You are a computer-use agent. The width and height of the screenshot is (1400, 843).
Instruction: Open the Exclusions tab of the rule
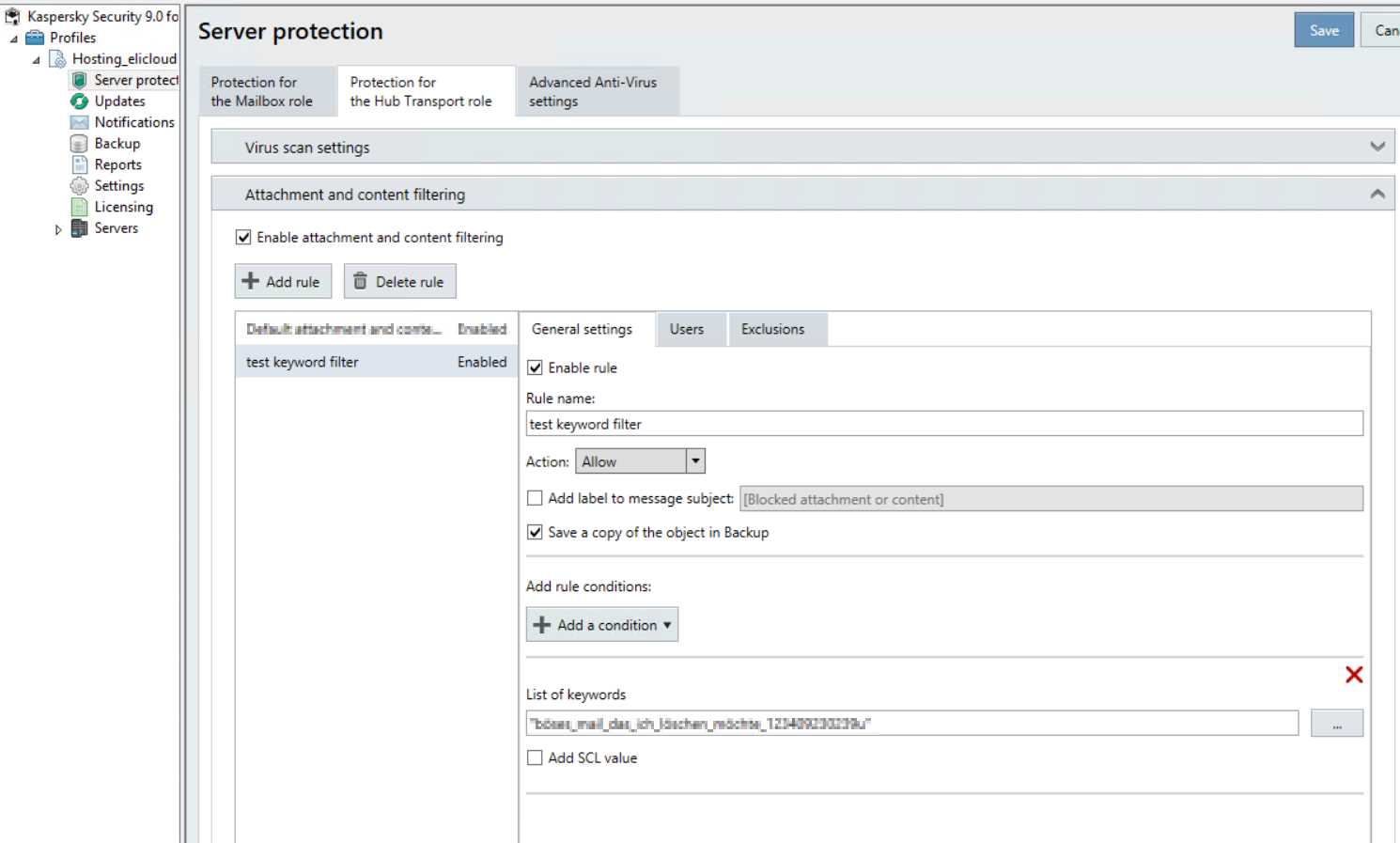[x=772, y=329]
